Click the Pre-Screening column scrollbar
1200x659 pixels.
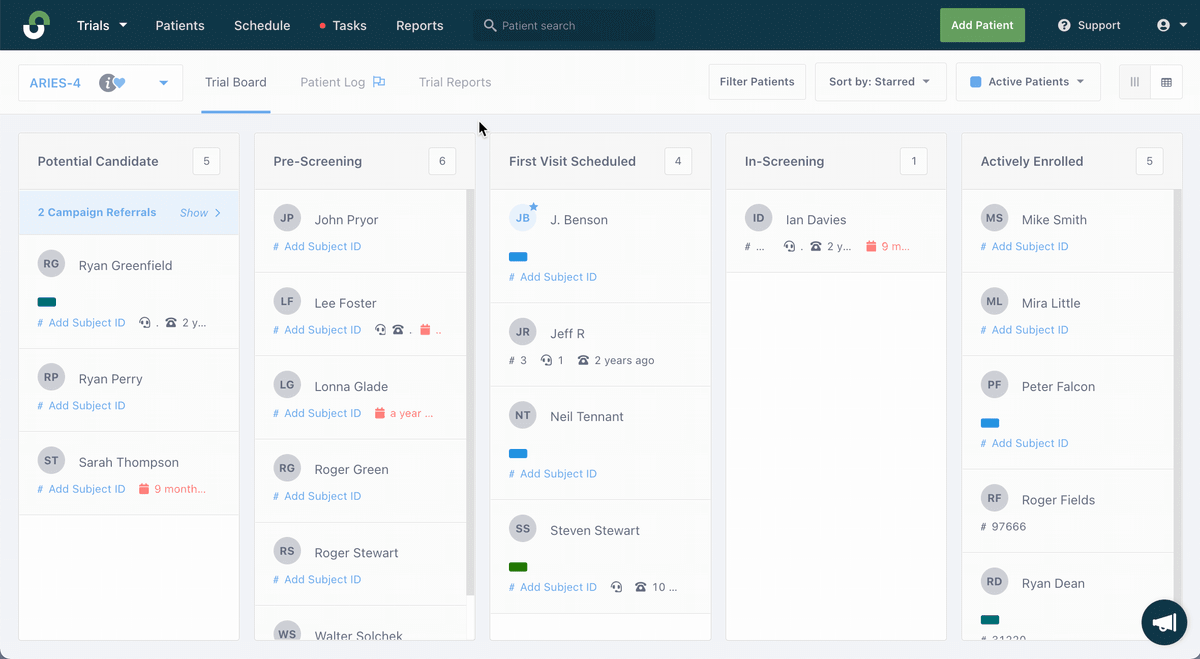click(471, 393)
